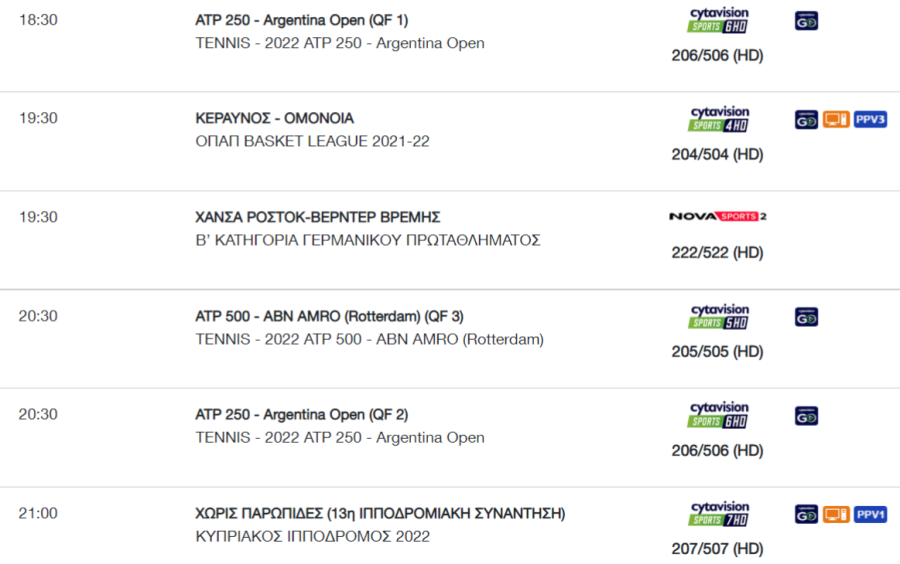This screenshot has width=900, height=564.
Task: Click Cytavision Sports 6HD logo at 18:30
Action: [x=717, y=21]
